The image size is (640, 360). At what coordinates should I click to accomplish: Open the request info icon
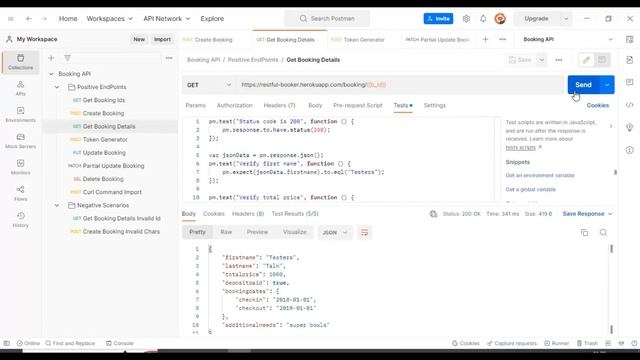tap(629, 150)
